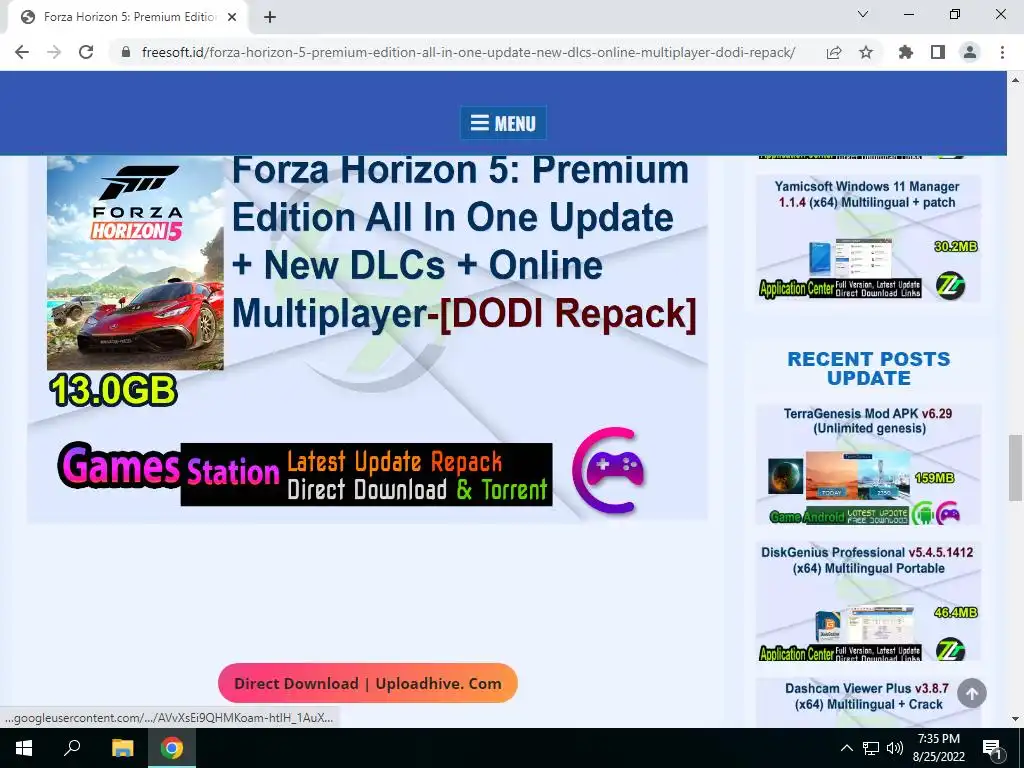Click Chrome icon in taskbar

tap(172, 748)
